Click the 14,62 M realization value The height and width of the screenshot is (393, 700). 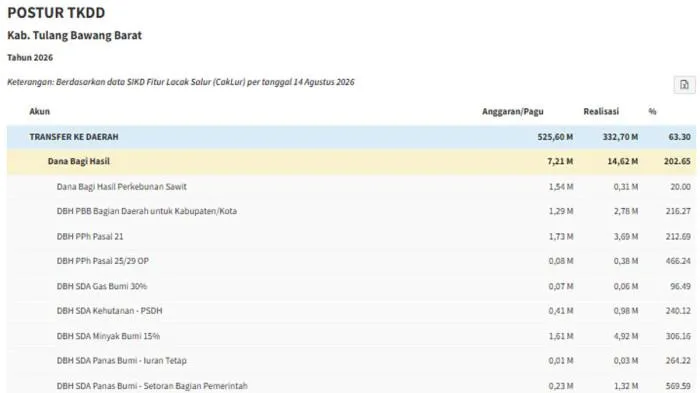tap(622, 161)
